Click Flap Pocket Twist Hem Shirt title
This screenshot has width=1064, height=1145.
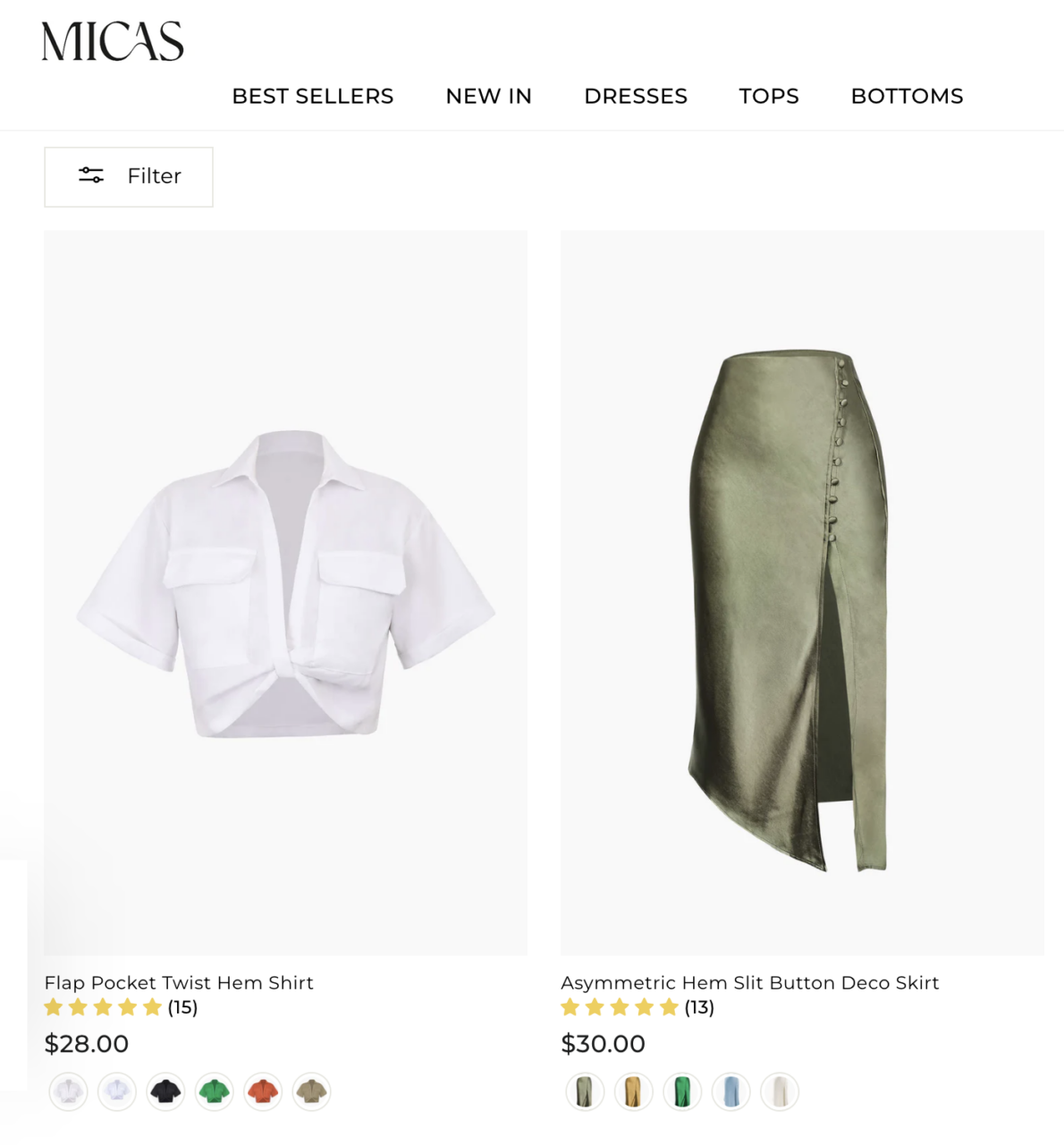[x=179, y=982]
